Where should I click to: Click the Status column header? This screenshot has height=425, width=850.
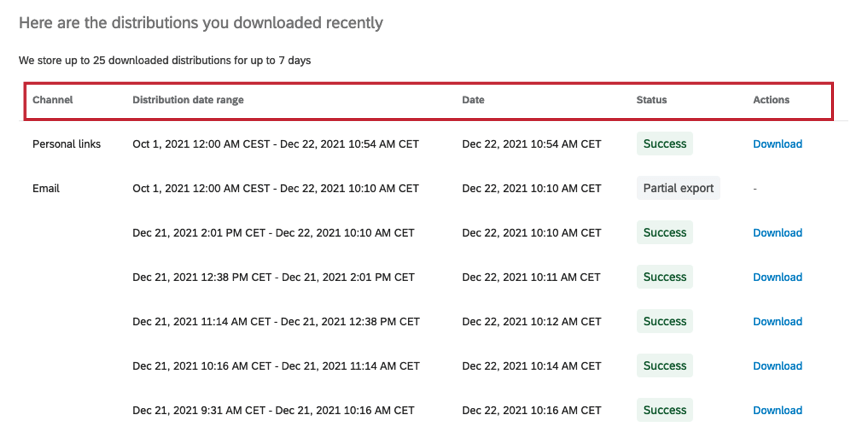point(651,100)
